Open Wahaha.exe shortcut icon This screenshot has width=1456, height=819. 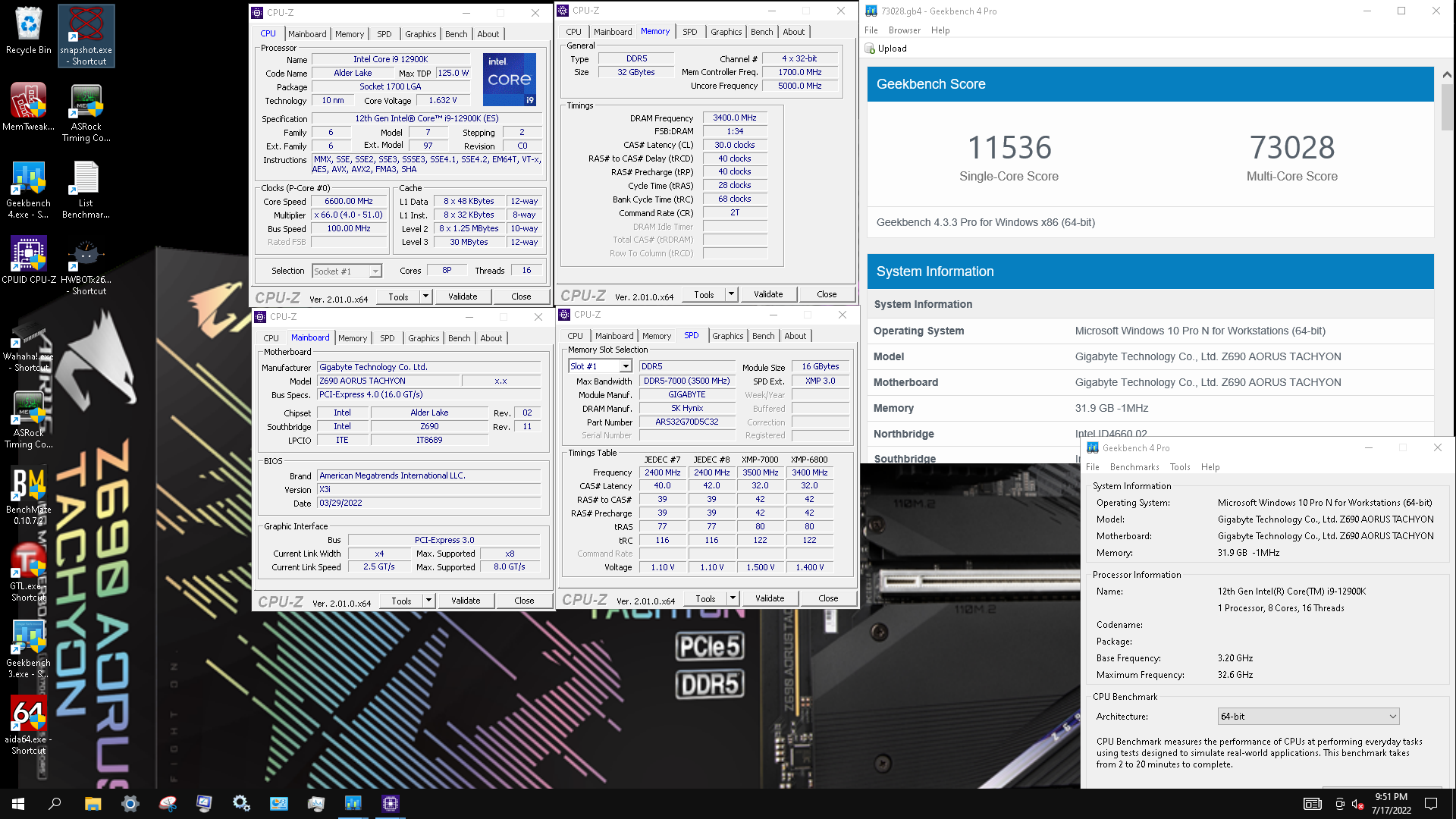tap(29, 347)
